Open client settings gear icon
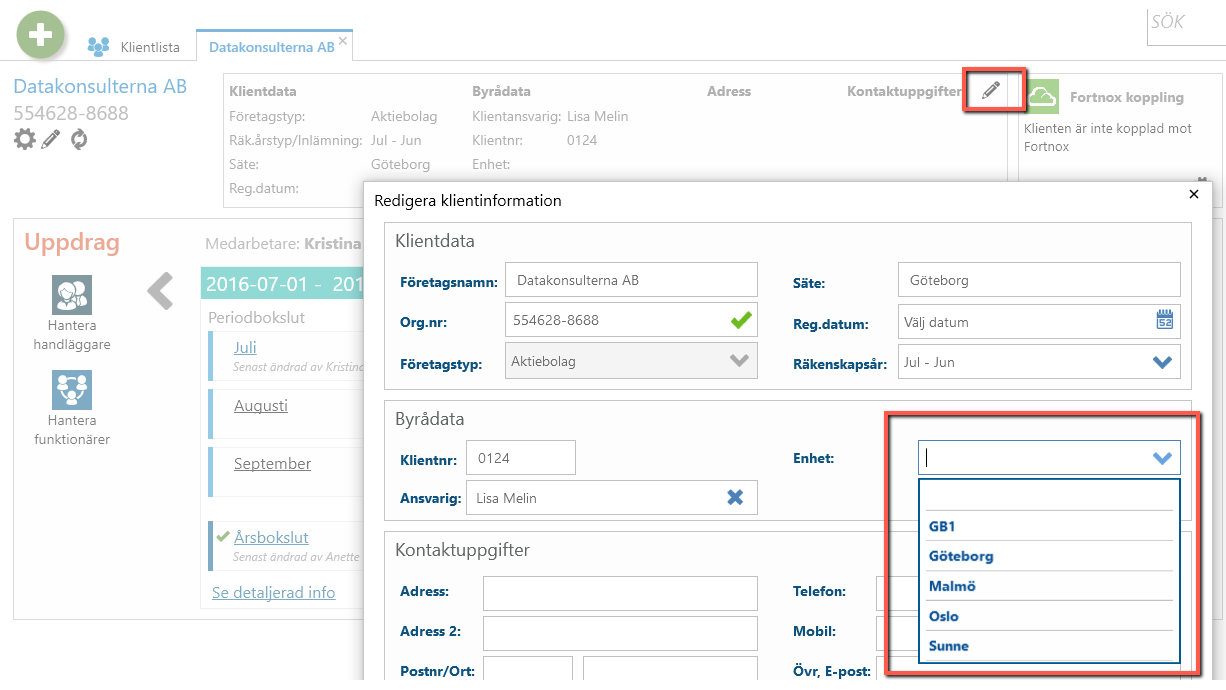 [24, 139]
